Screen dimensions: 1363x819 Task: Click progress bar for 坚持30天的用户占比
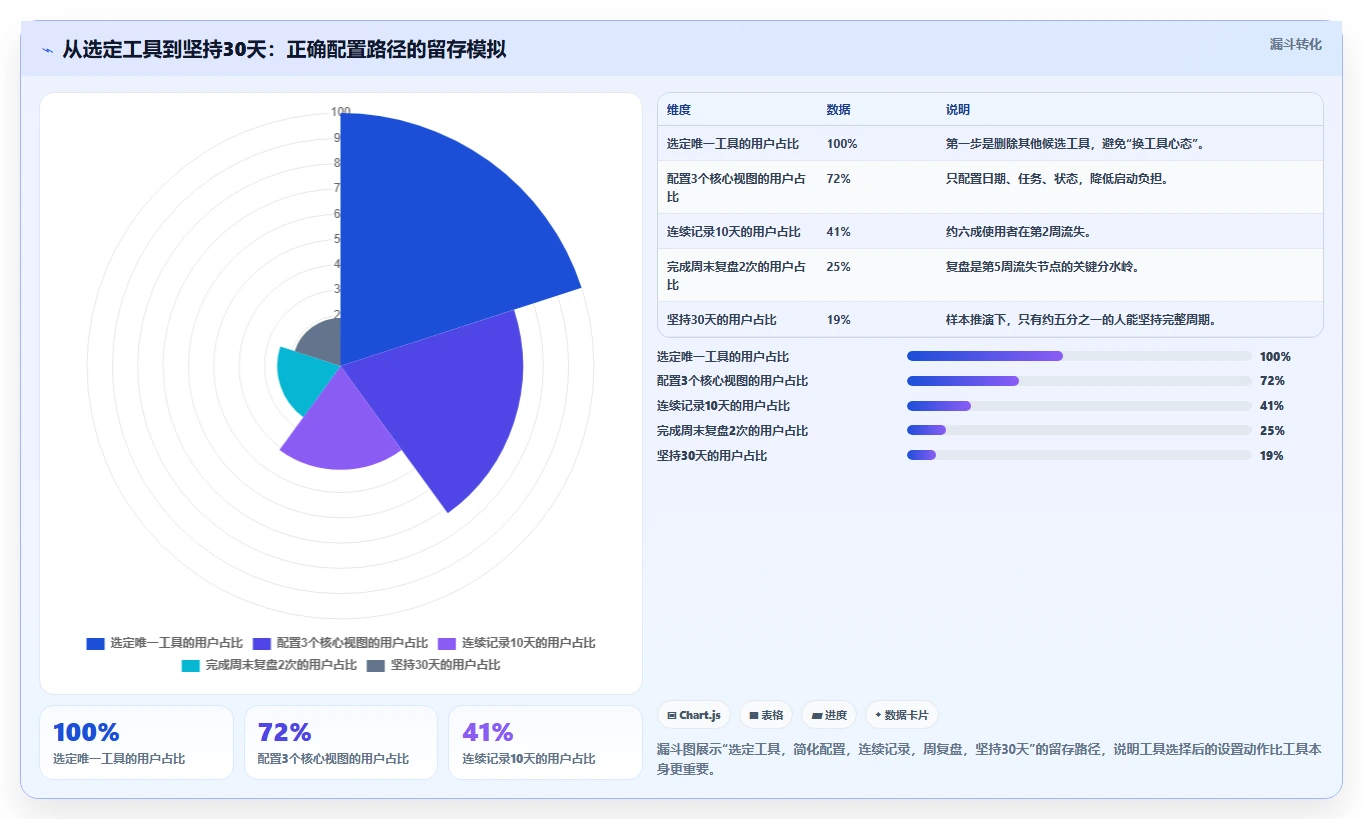(1079, 455)
